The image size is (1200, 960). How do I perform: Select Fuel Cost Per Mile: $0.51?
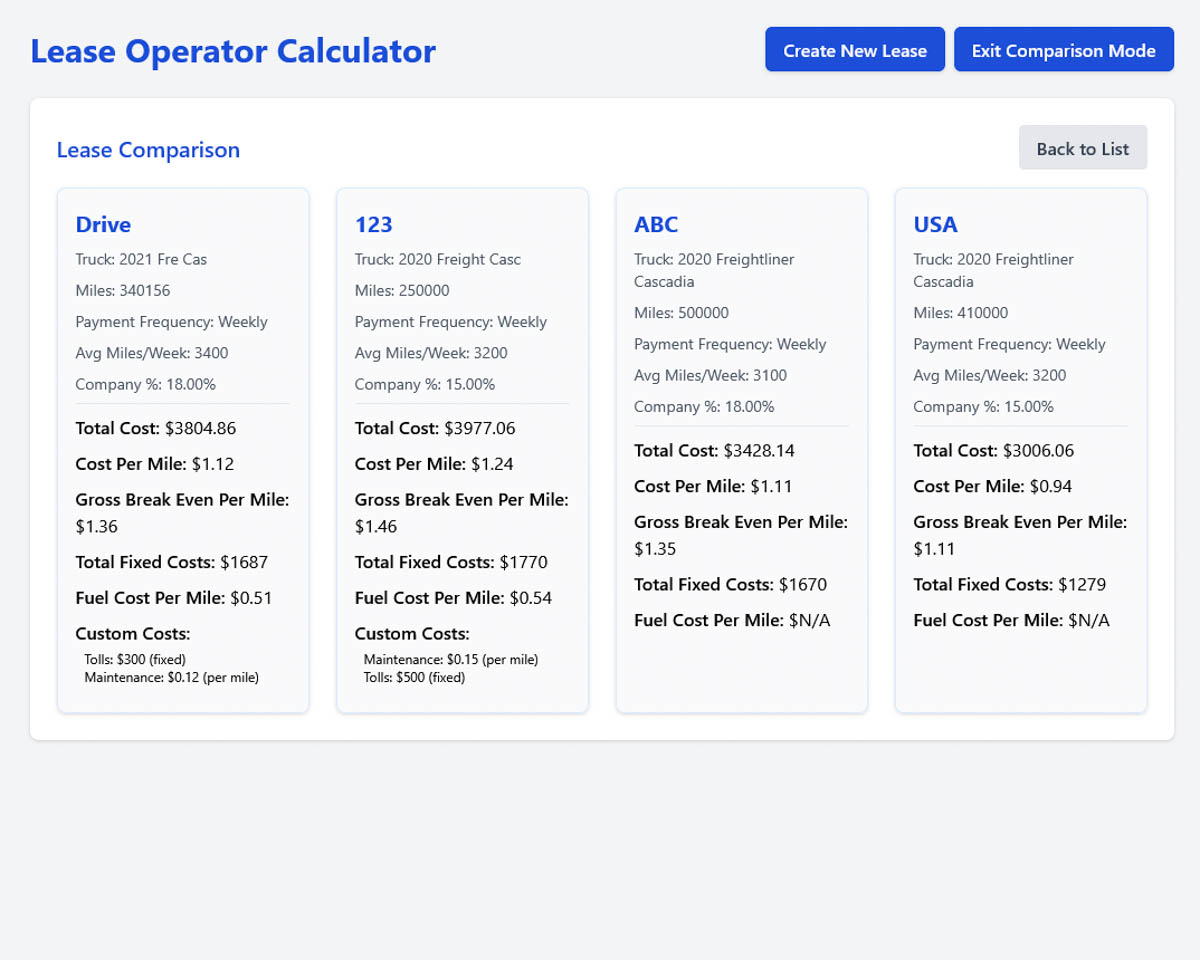(174, 598)
